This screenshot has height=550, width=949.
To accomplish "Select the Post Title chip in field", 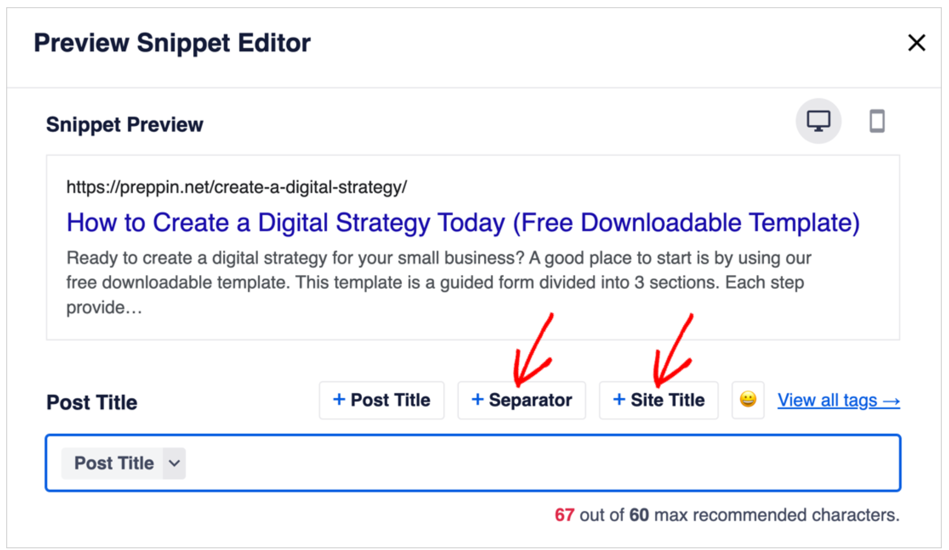I will 114,463.
